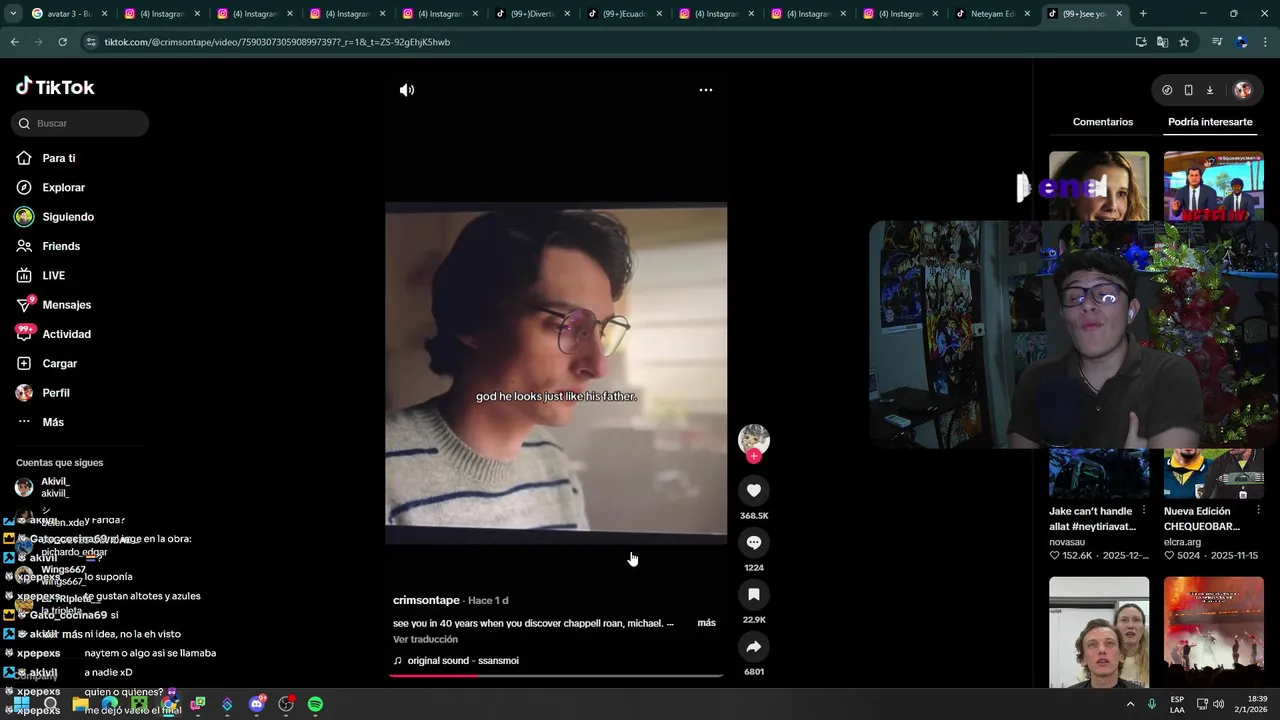The height and width of the screenshot is (720, 1280).
Task: Open the volume control in system tray
Action: pos(1219,704)
